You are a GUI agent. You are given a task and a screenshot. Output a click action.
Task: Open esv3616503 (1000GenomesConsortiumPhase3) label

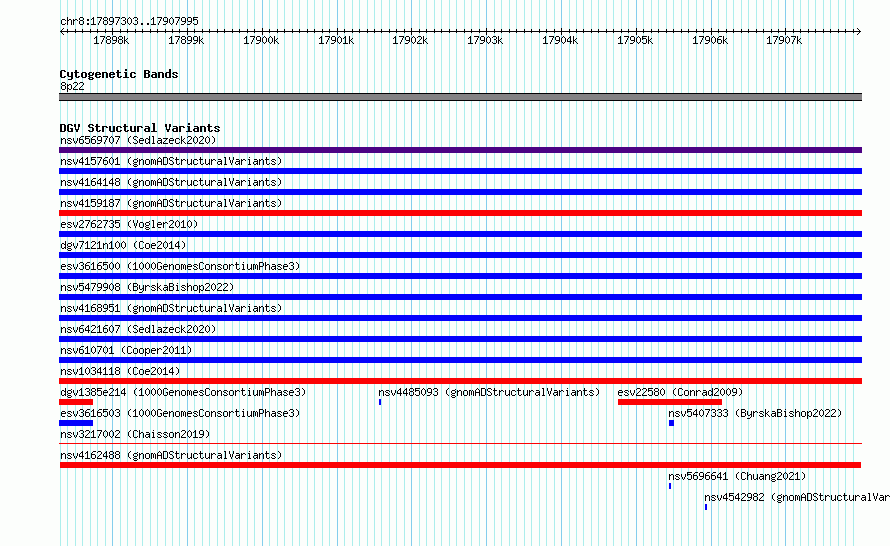coord(180,413)
